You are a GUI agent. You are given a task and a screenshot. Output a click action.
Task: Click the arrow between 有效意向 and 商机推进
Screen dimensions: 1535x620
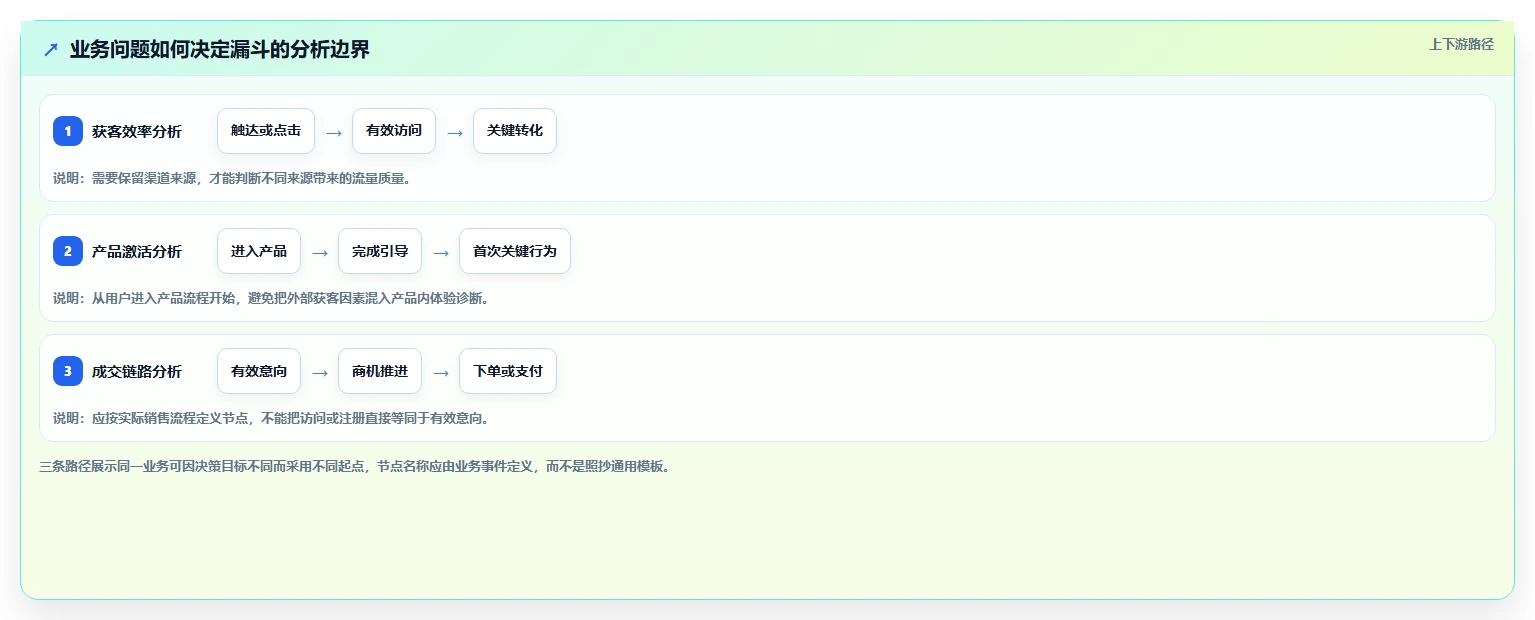tap(320, 372)
